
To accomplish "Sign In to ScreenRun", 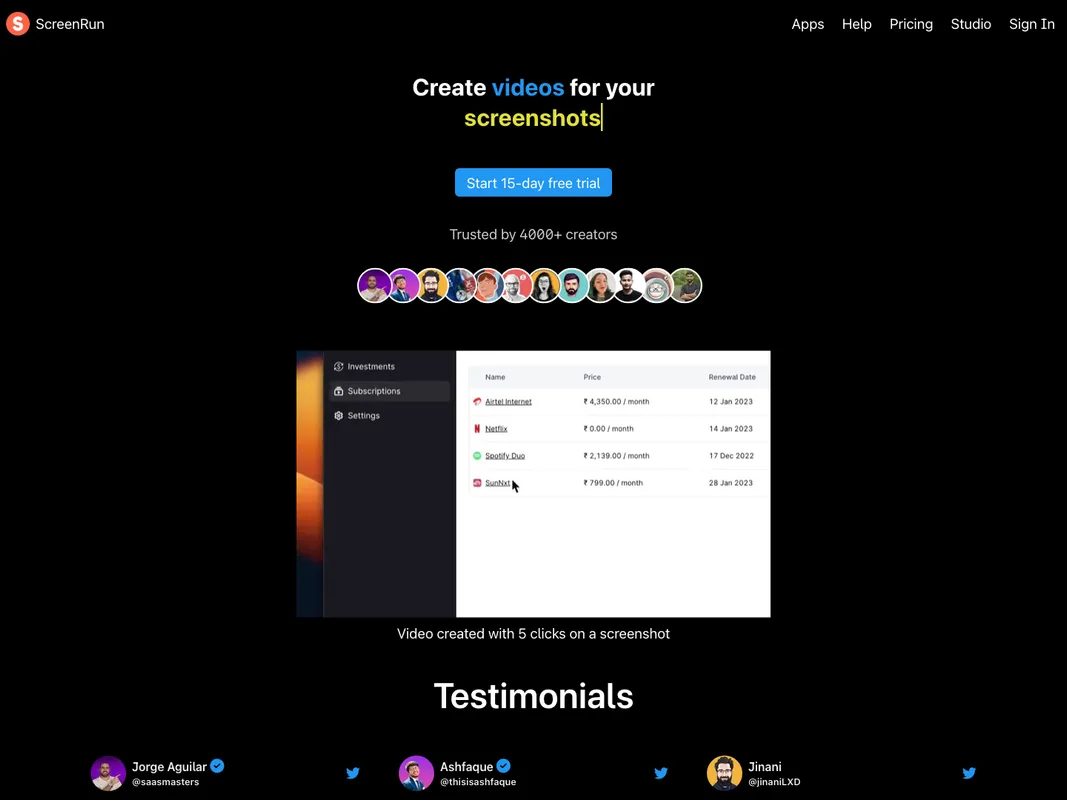I will pyautogui.click(x=1032, y=23).
